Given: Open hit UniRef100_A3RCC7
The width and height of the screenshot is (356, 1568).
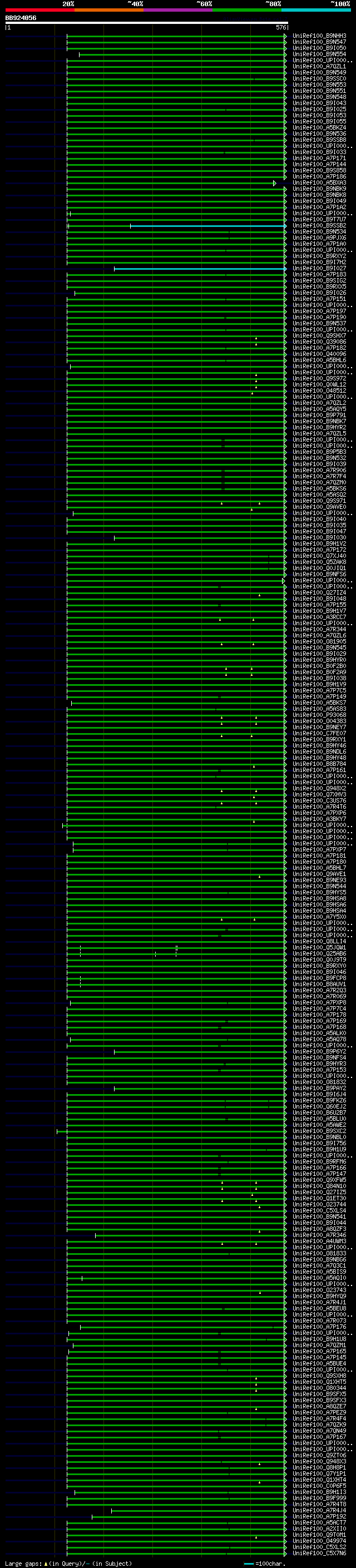Looking at the screenshot, I should coord(319,617).
